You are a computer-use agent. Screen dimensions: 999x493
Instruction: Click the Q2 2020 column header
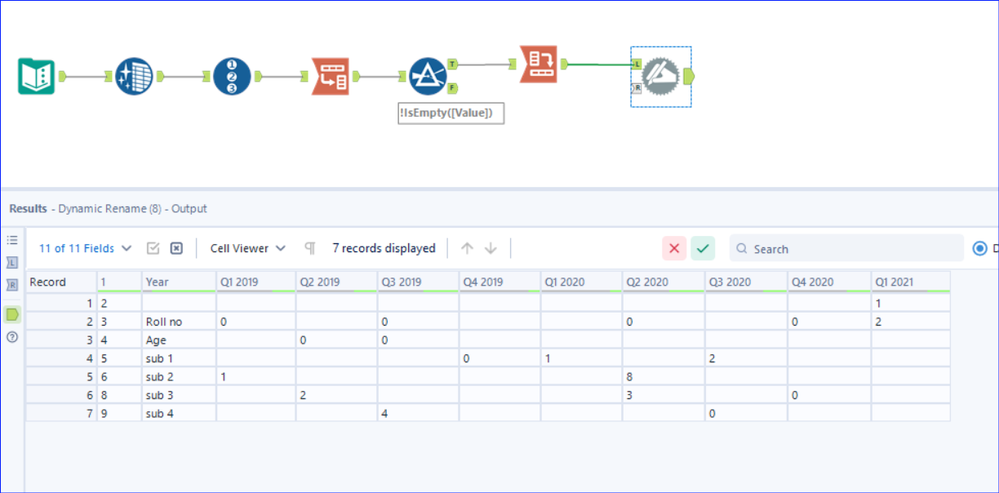(x=663, y=282)
